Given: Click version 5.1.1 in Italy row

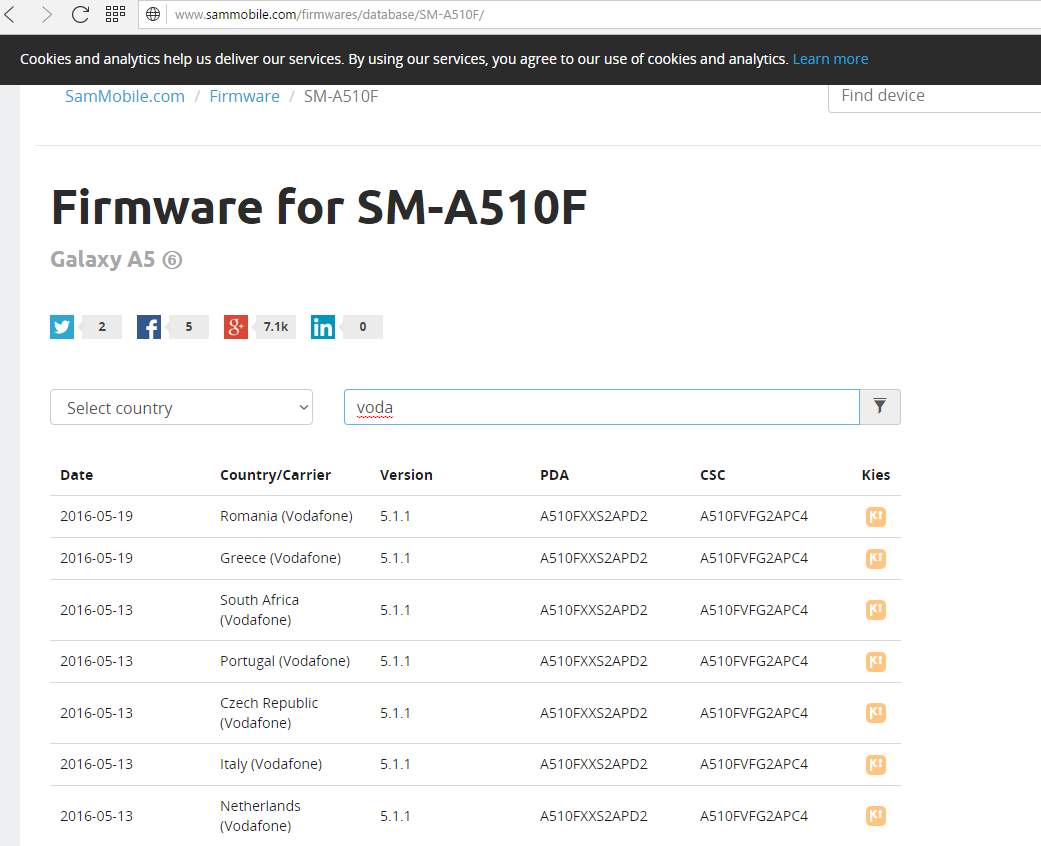Looking at the screenshot, I should click(395, 764).
